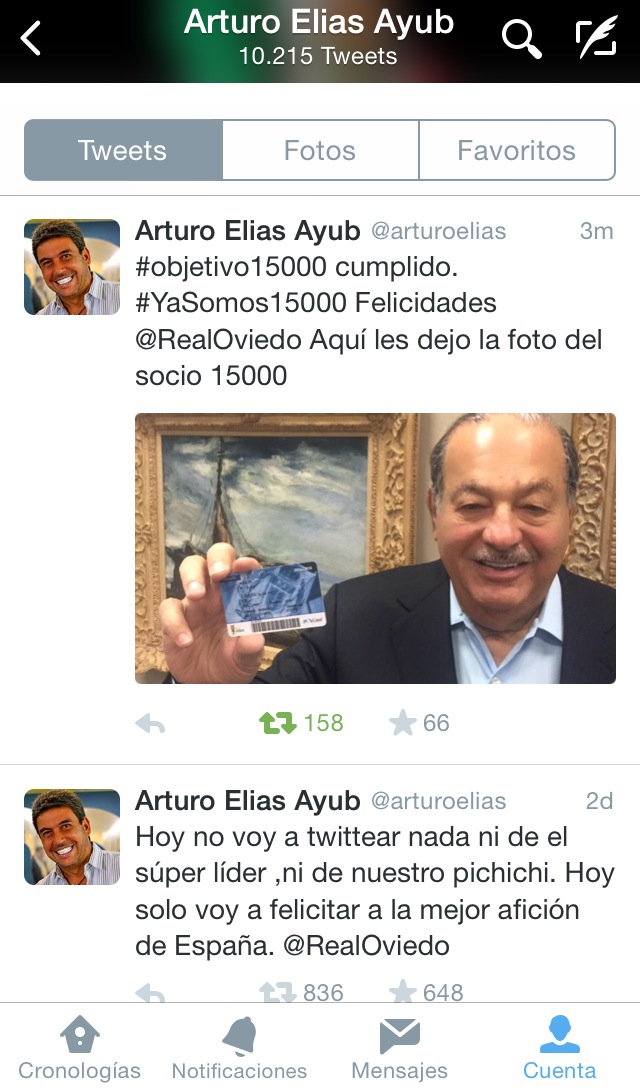This screenshot has height=1091, width=640.
Task: Favorite the tweet with 66 stars
Action: pos(402,723)
